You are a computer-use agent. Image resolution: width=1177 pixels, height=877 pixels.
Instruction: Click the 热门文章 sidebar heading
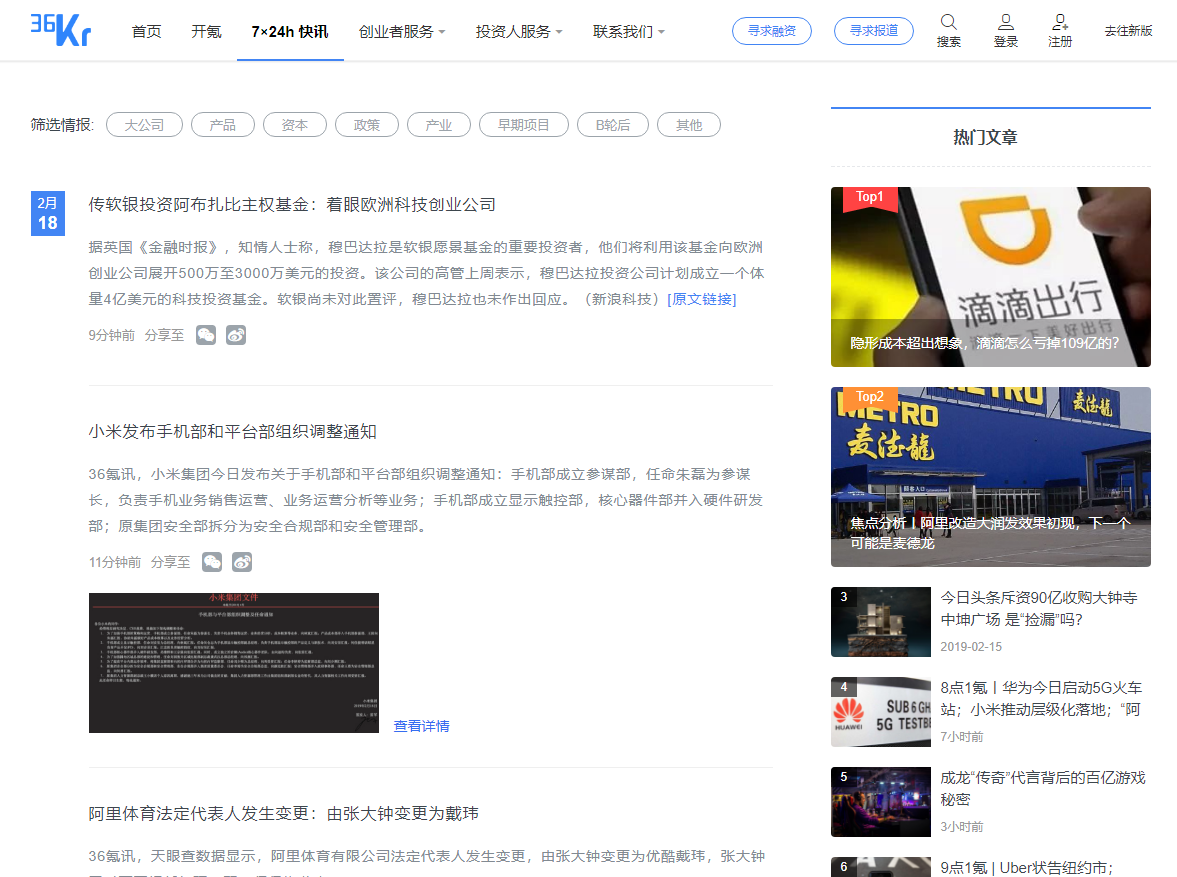click(x=986, y=137)
